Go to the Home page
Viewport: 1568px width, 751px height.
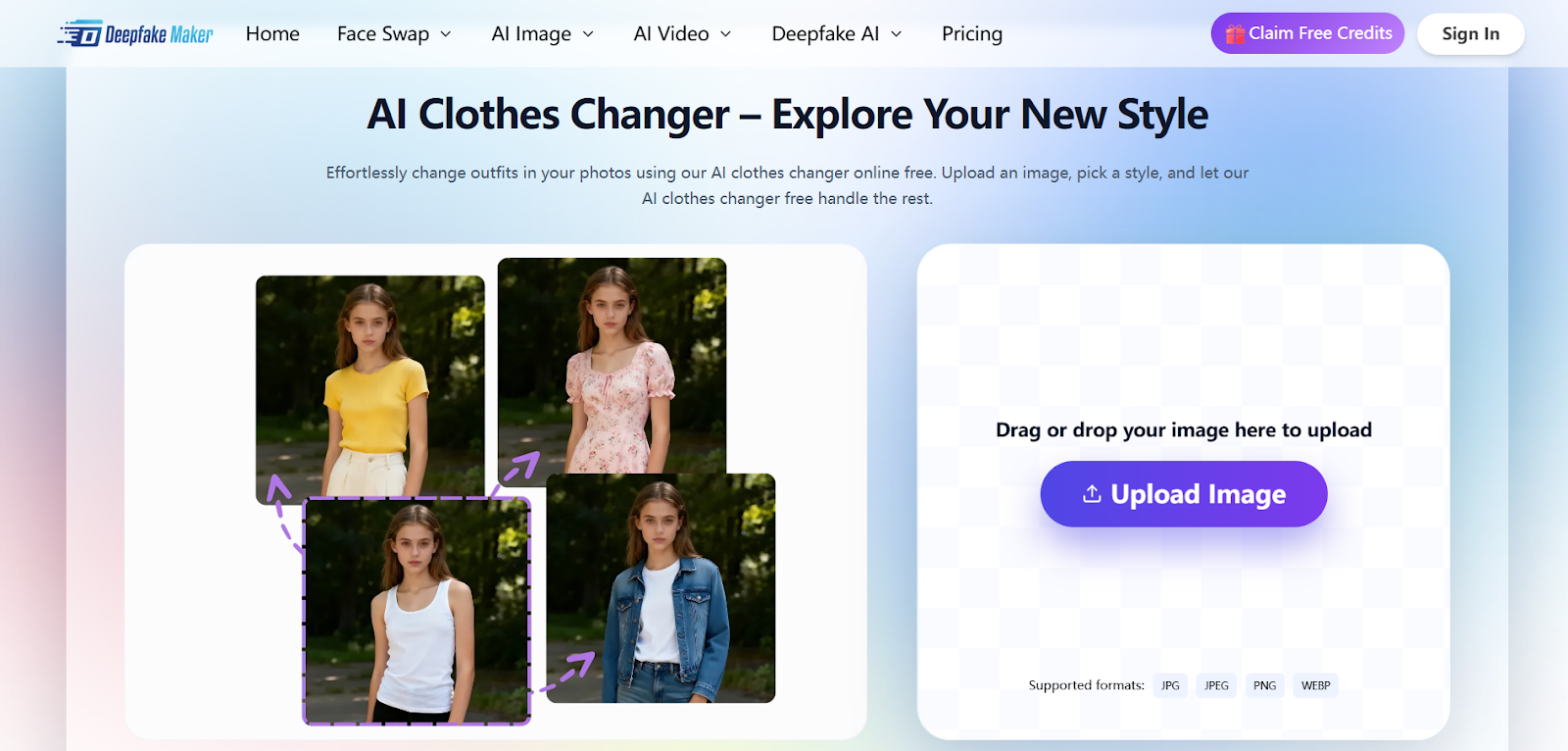pyautogui.click(x=272, y=34)
